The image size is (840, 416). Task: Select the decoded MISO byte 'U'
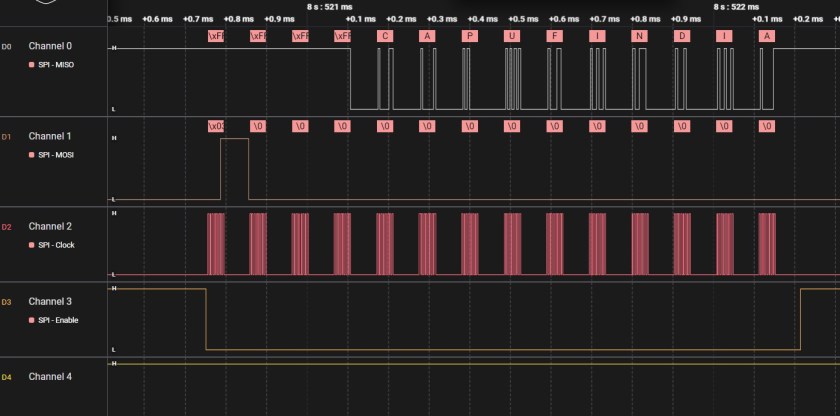(512, 36)
